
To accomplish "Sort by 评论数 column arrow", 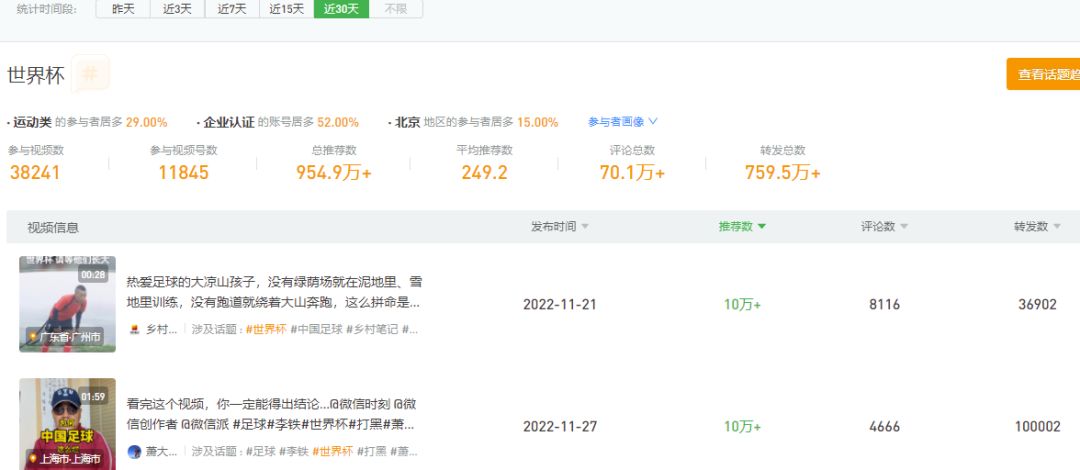I will (x=904, y=227).
